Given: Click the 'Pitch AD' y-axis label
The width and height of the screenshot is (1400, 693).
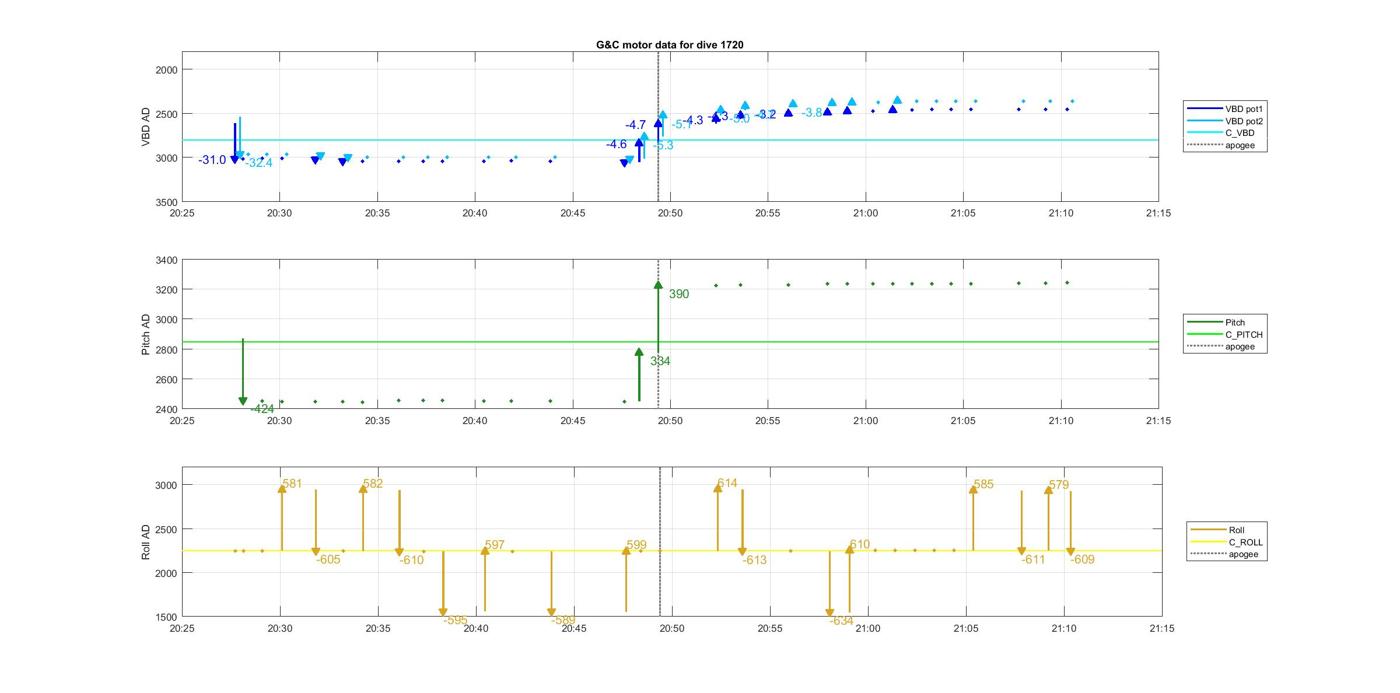Looking at the screenshot, I should (x=146, y=335).
